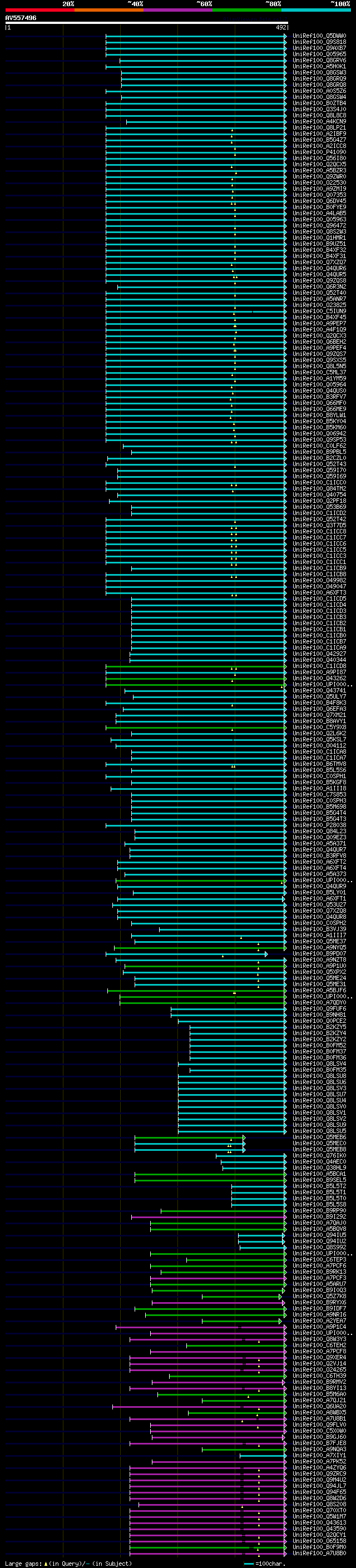Screen dimensions: 356x1568
Task: Open entry UniRef100_Q05965
Action: tap(319, 54)
